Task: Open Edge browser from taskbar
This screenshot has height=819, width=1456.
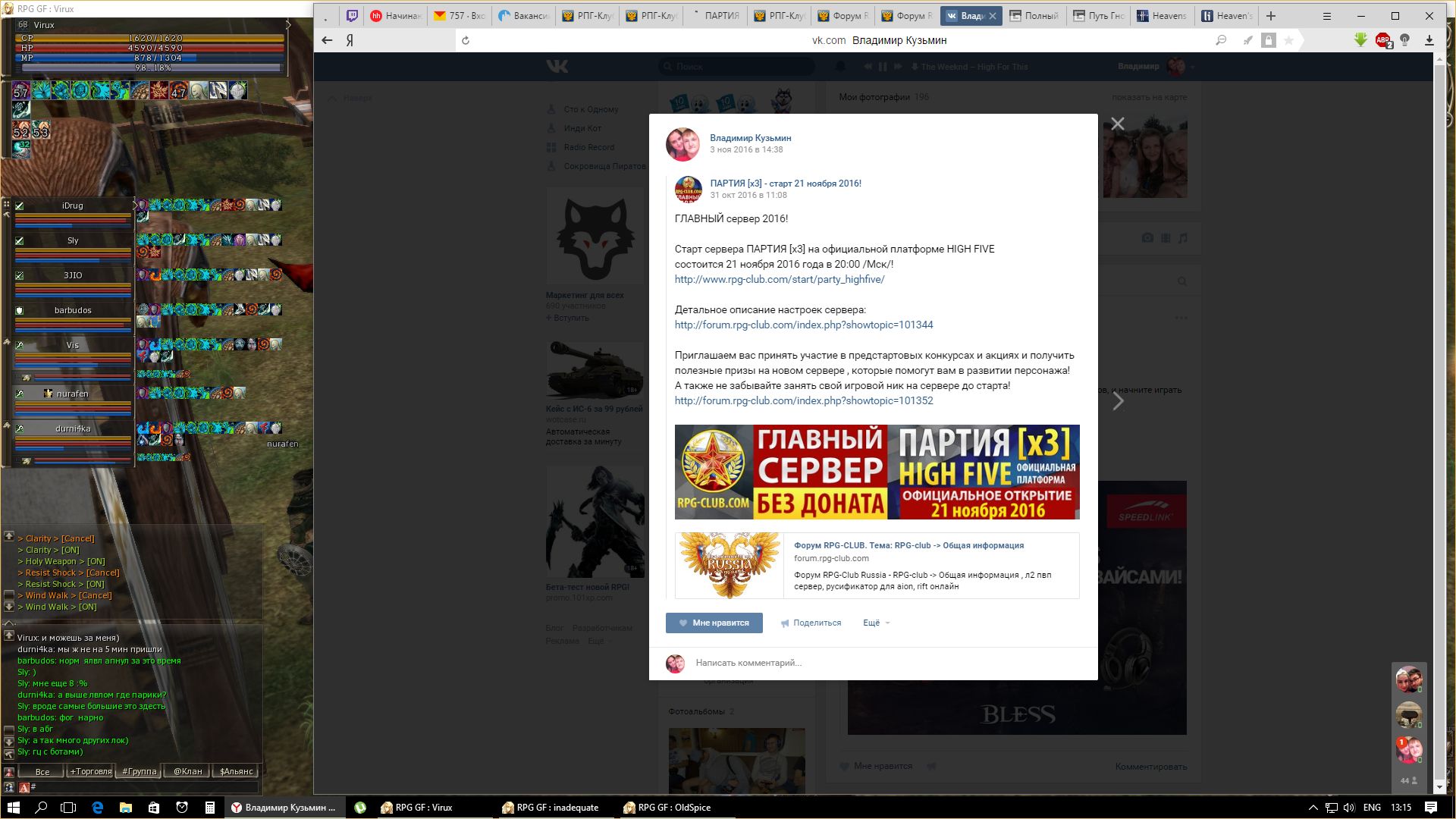Action: pyautogui.click(x=97, y=808)
